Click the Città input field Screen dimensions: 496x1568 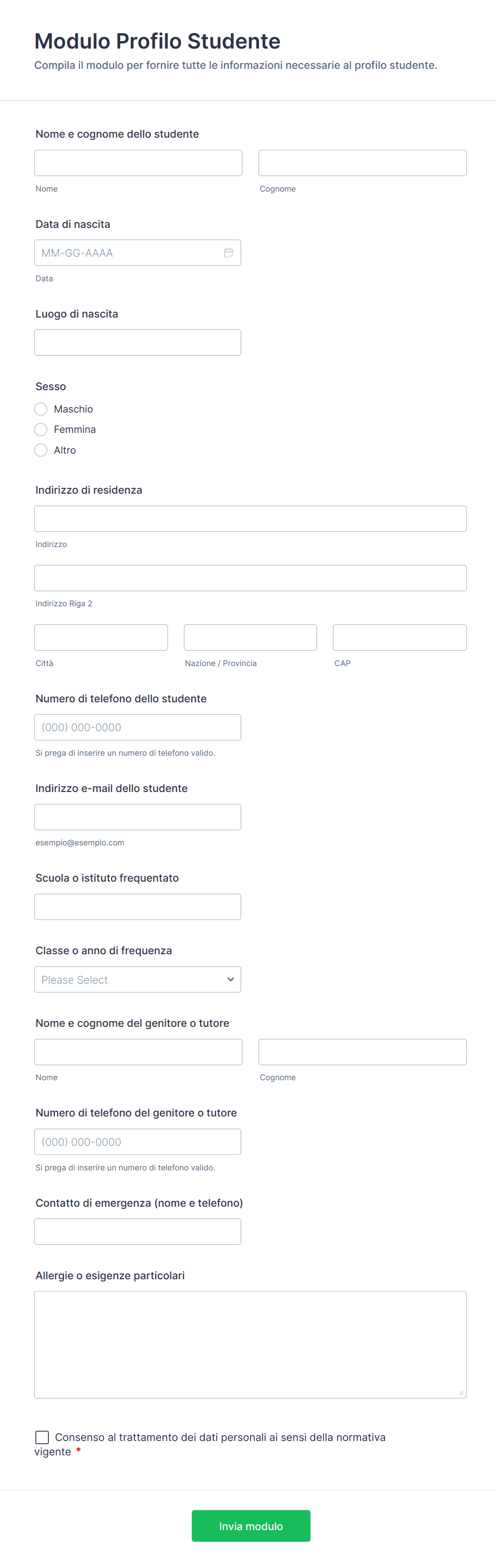tap(101, 637)
